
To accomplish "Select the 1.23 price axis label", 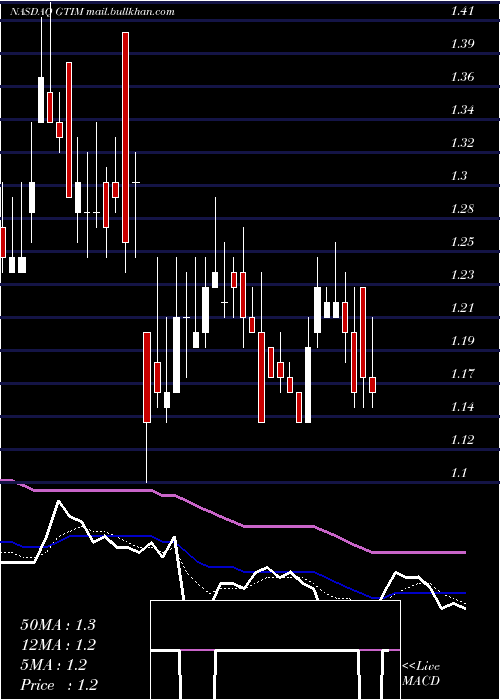I will coord(462,275).
